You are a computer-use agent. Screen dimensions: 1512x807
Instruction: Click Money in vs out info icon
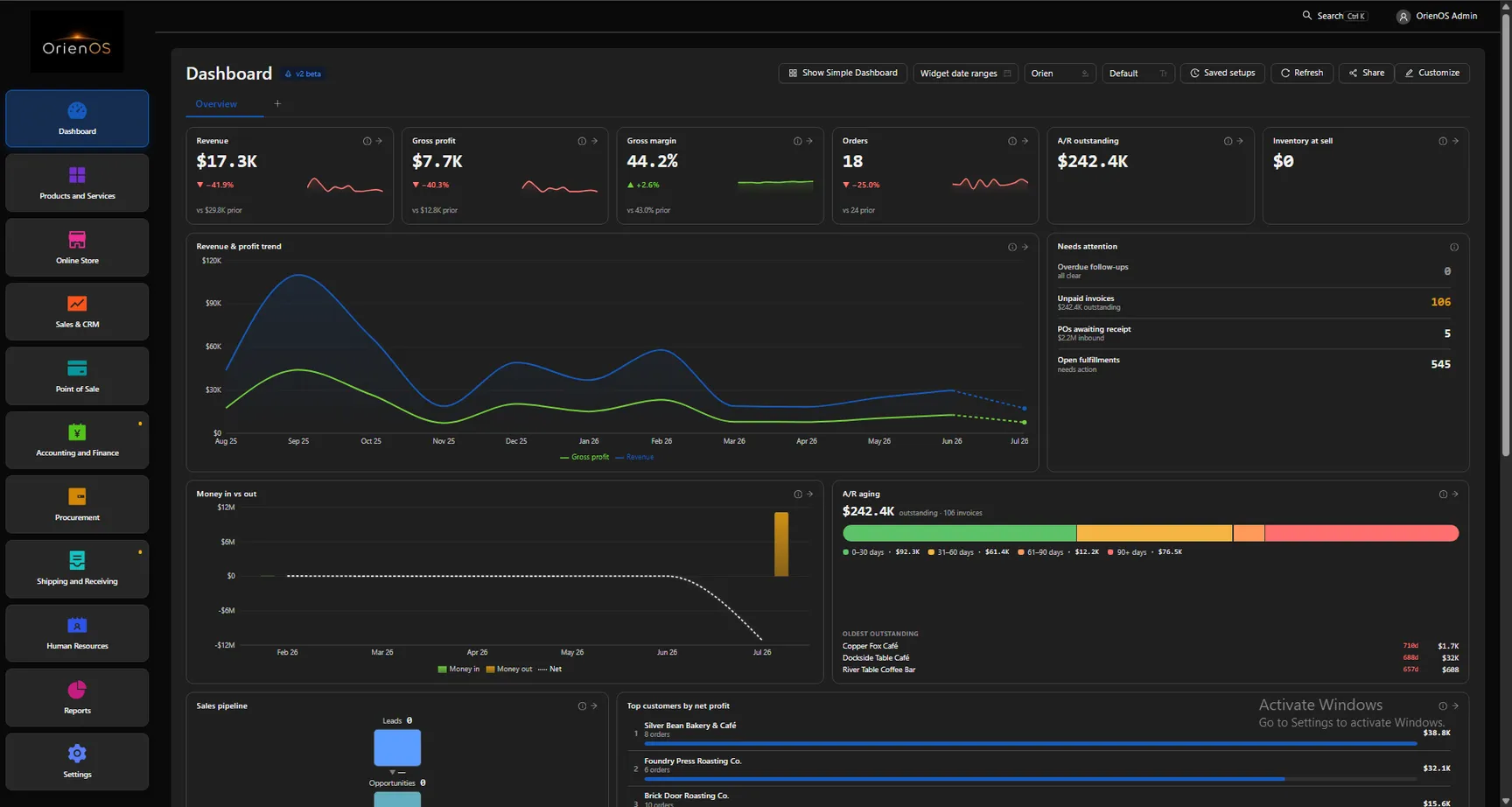coord(797,495)
